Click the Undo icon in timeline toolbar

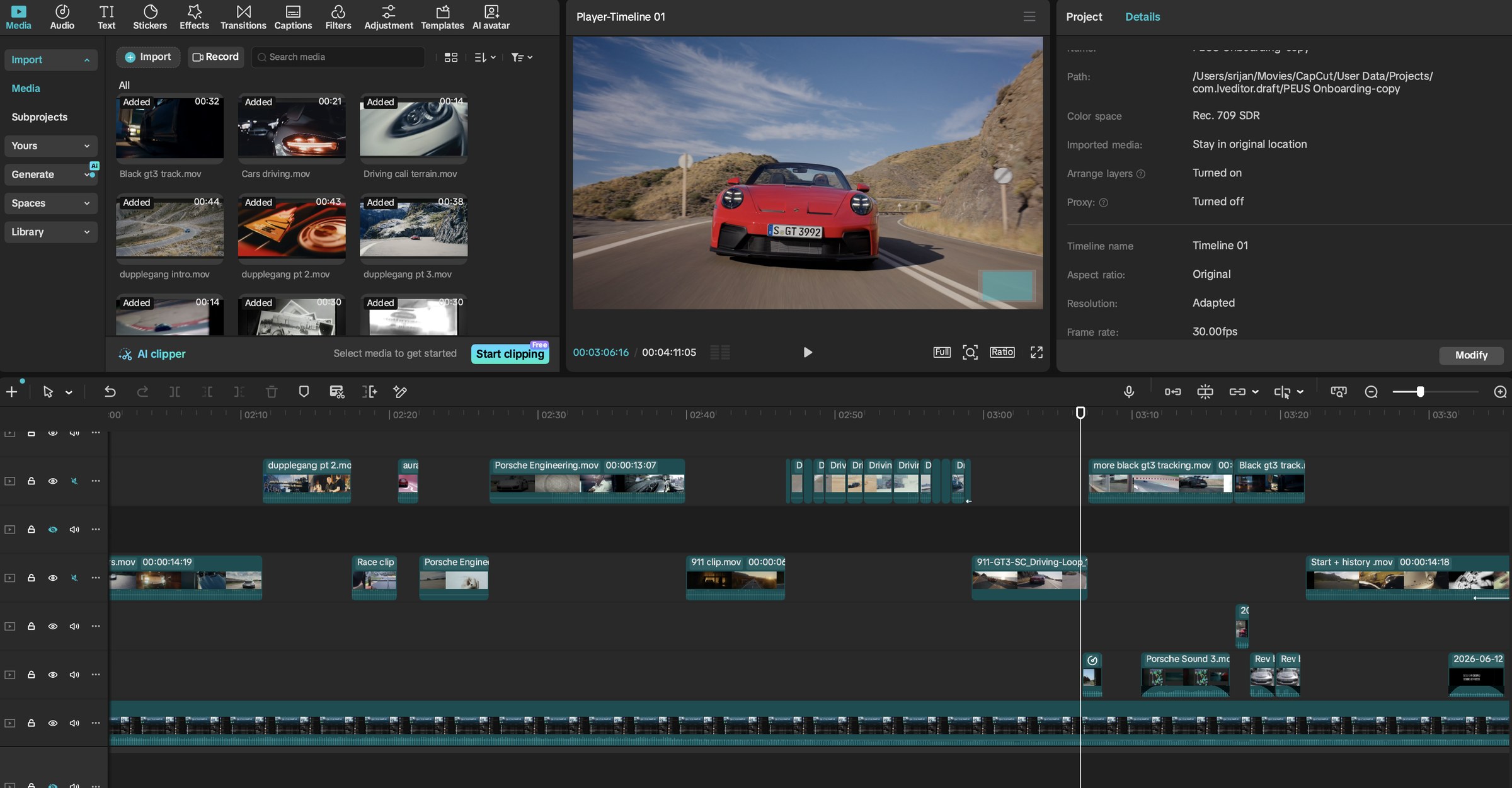click(x=110, y=392)
